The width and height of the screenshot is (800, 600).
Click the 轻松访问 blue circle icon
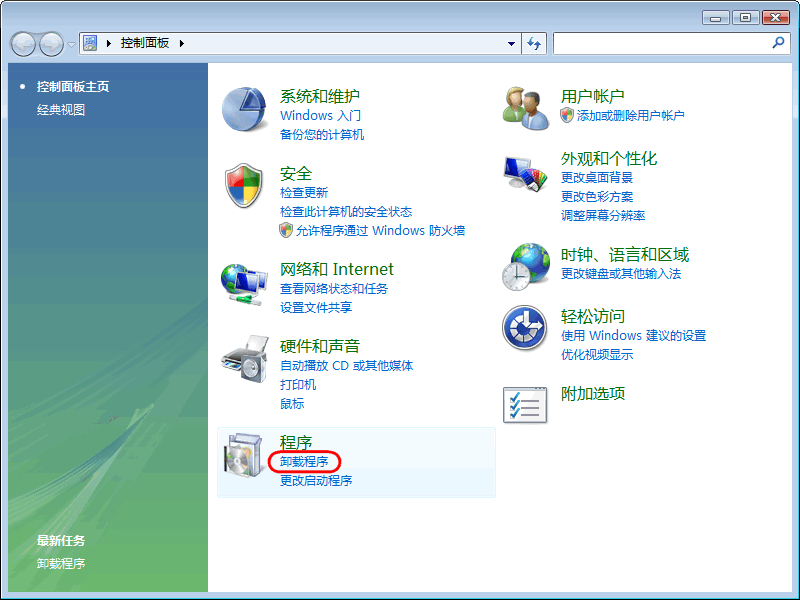pyautogui.click(x=524, y=328)
